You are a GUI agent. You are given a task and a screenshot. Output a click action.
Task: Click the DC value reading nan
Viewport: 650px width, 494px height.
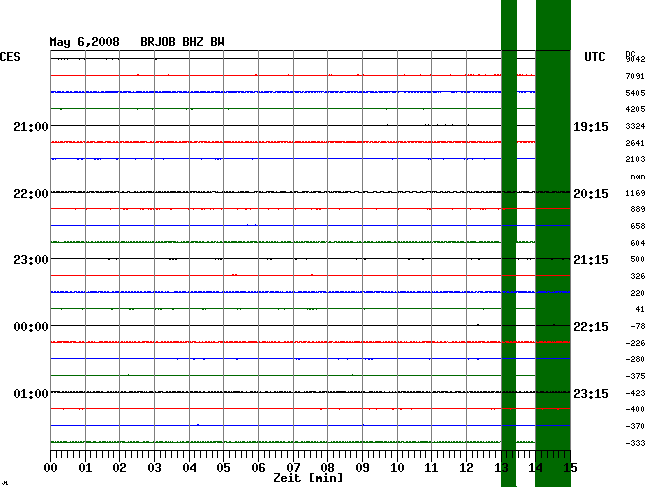(638, 177)
